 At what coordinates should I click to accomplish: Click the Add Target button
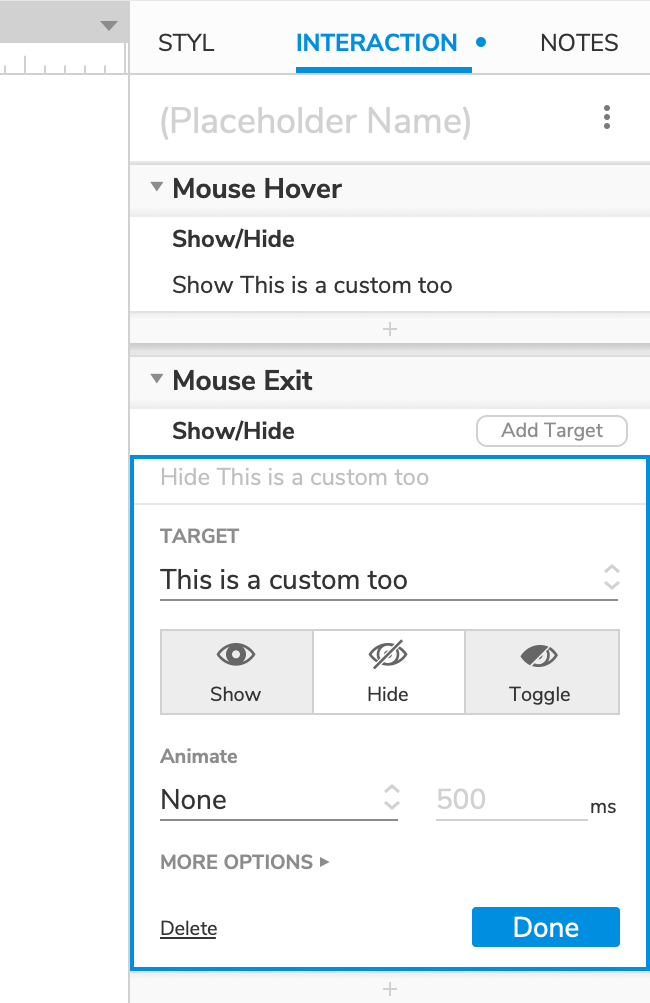(x=552, y=431)
